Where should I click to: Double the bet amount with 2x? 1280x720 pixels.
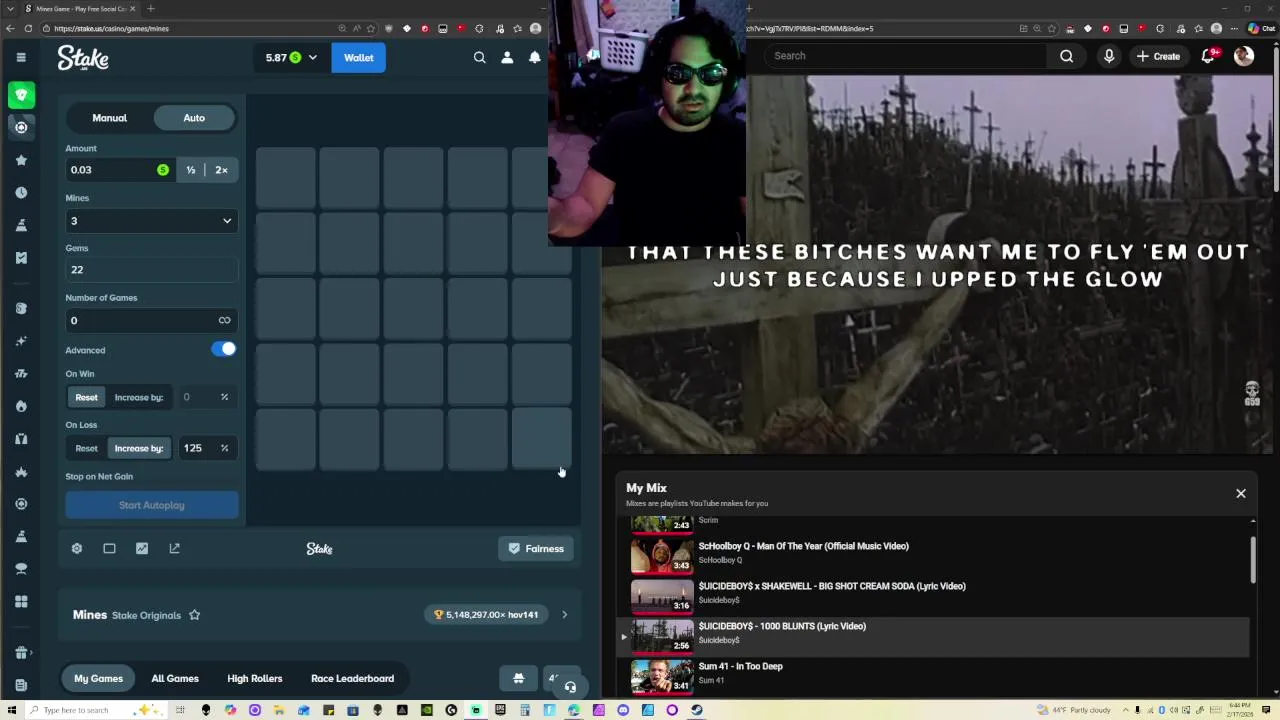(x=221, y=170)
